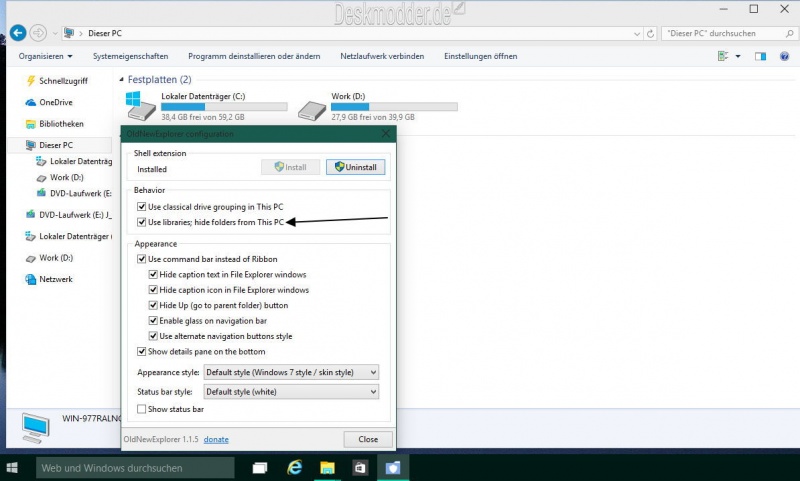Click the donate link
This screenshot has height=481, width=800.
[216, 439]
